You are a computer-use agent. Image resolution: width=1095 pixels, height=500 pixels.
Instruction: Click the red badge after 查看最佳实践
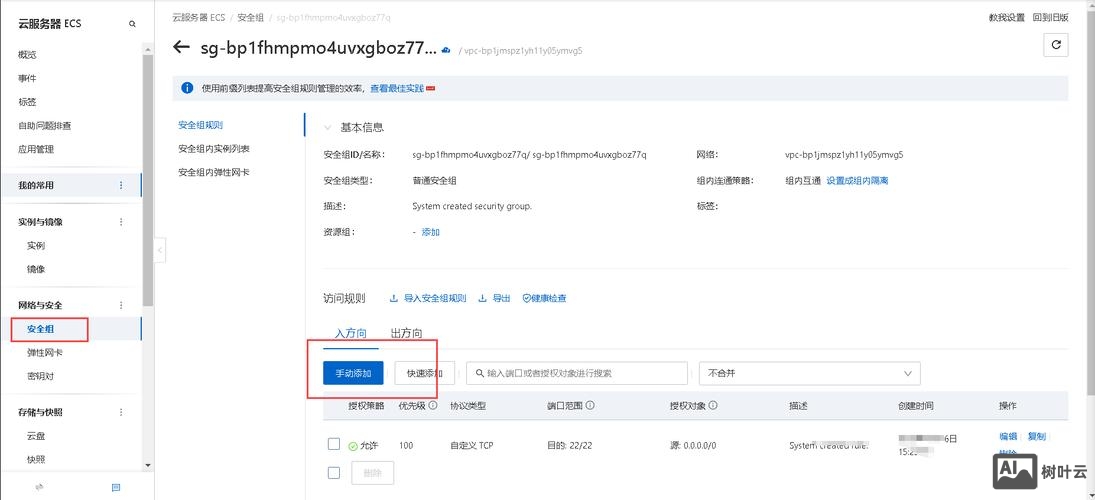431,89
